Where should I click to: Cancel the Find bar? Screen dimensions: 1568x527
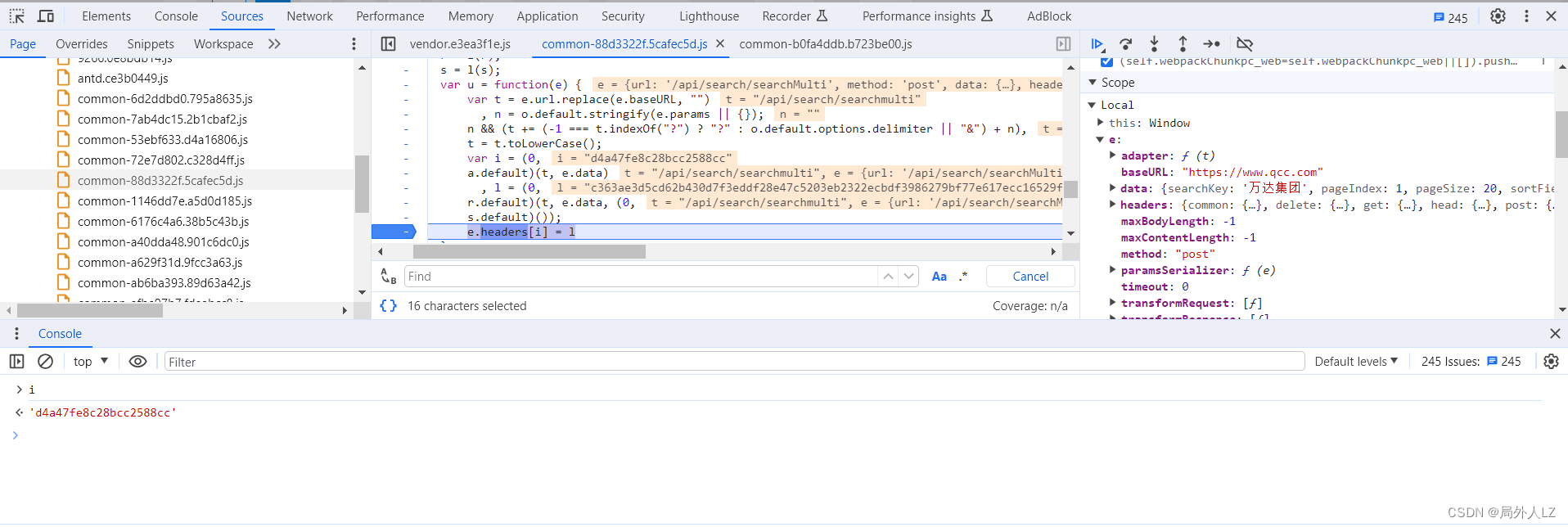click(1030, 277)
